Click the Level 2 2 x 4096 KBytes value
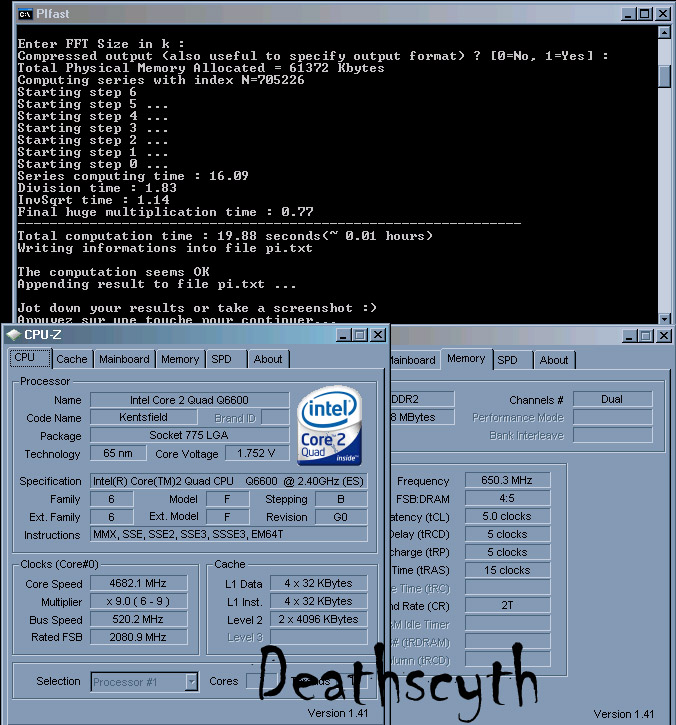676x725 pixels. [x=319, y=619]
